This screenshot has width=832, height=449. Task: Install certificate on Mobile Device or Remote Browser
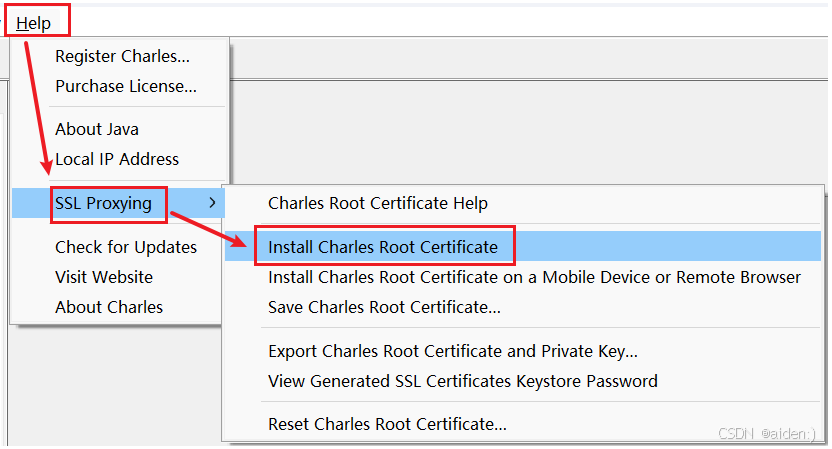[x=534, y=277]
